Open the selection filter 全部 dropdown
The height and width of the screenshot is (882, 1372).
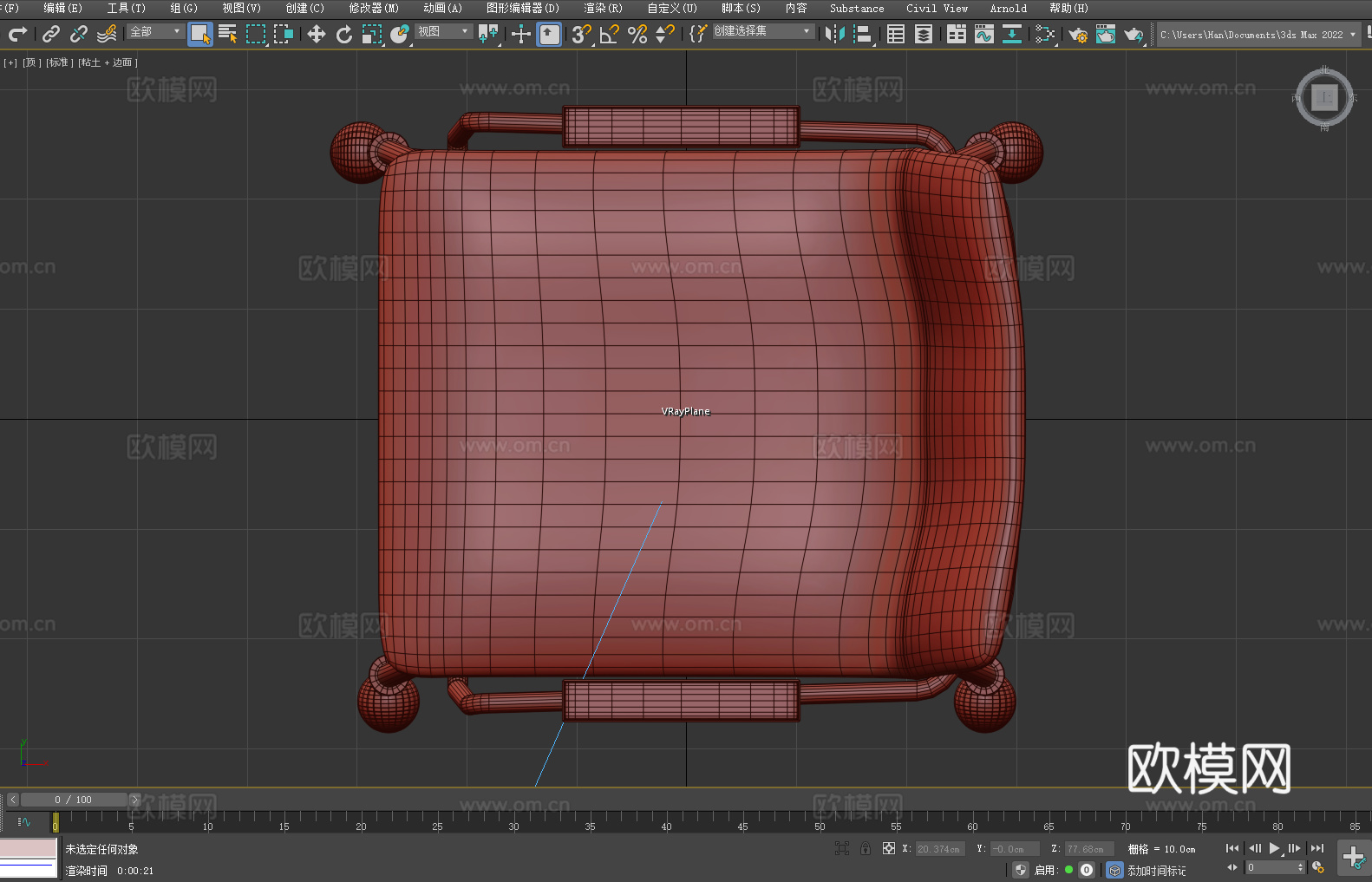(155, 31)
